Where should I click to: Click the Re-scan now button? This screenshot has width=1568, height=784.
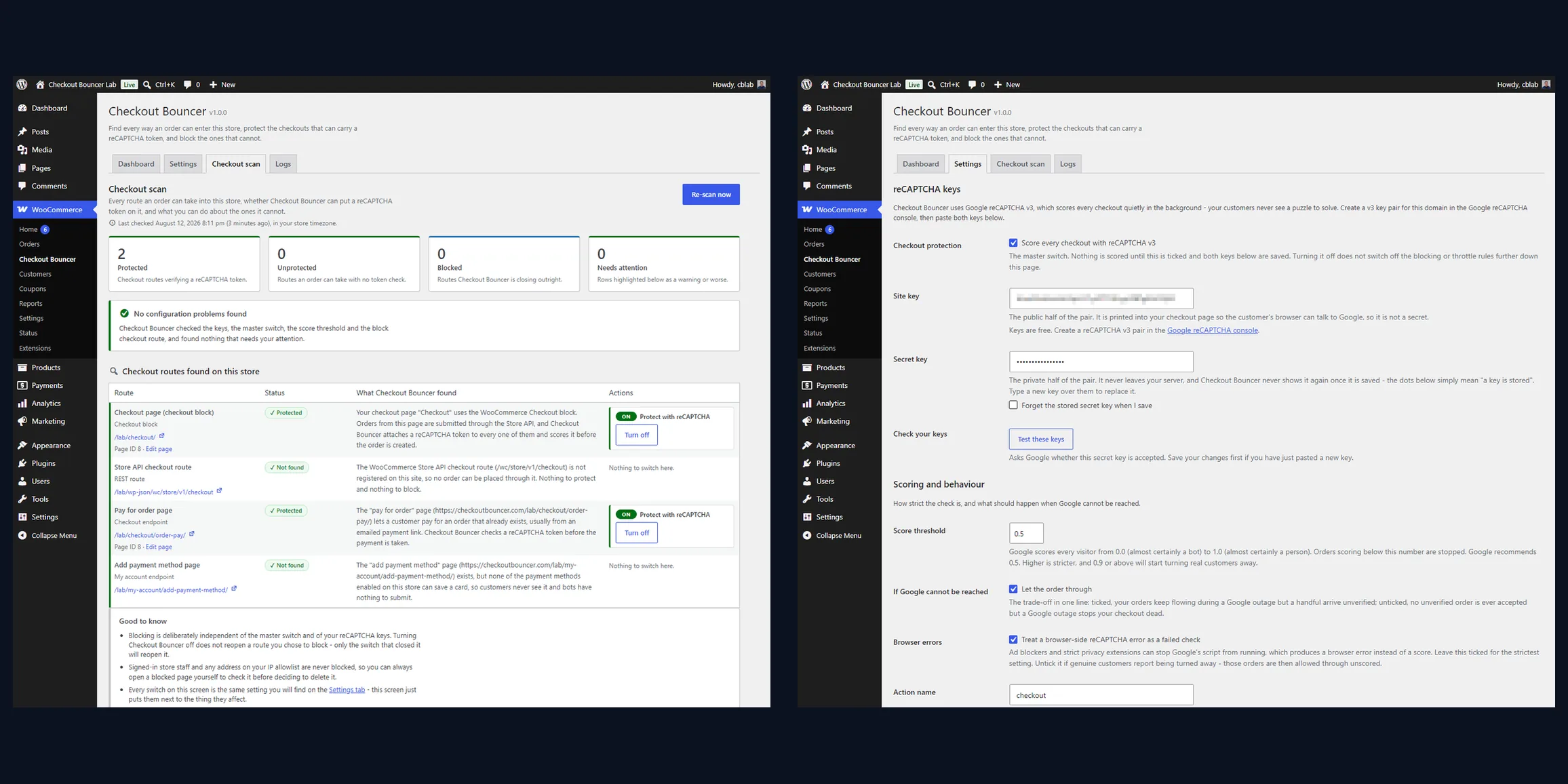(x=711, y=195)
